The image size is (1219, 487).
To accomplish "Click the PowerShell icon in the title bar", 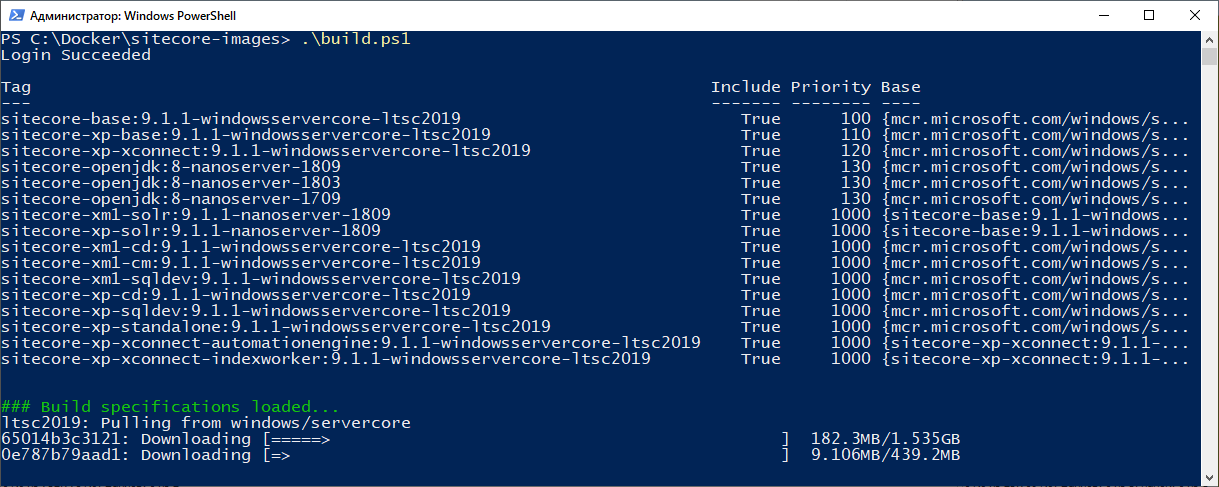I will (15, 16).
